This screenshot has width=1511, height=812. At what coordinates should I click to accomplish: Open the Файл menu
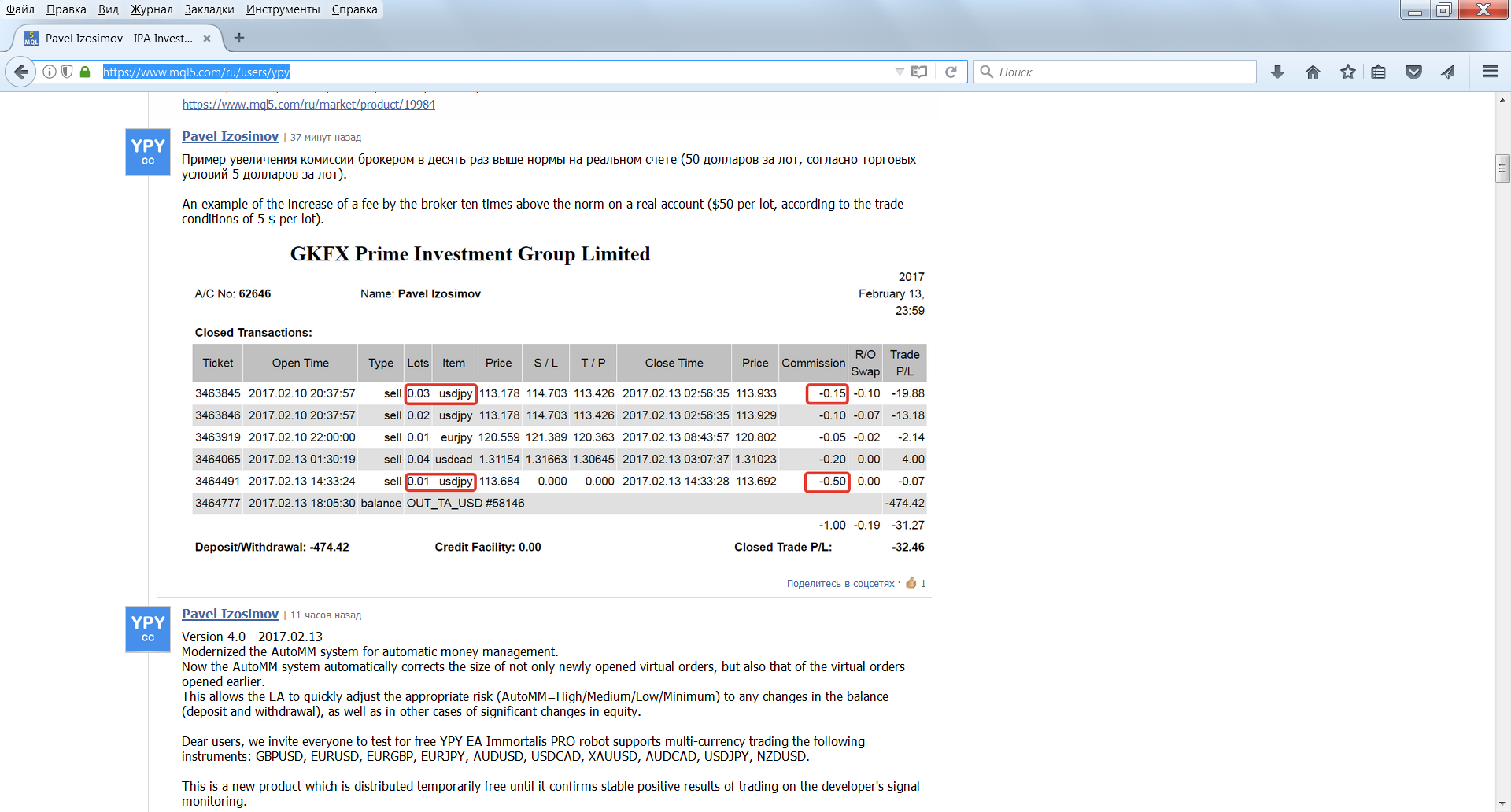click(x=20, y=9)
